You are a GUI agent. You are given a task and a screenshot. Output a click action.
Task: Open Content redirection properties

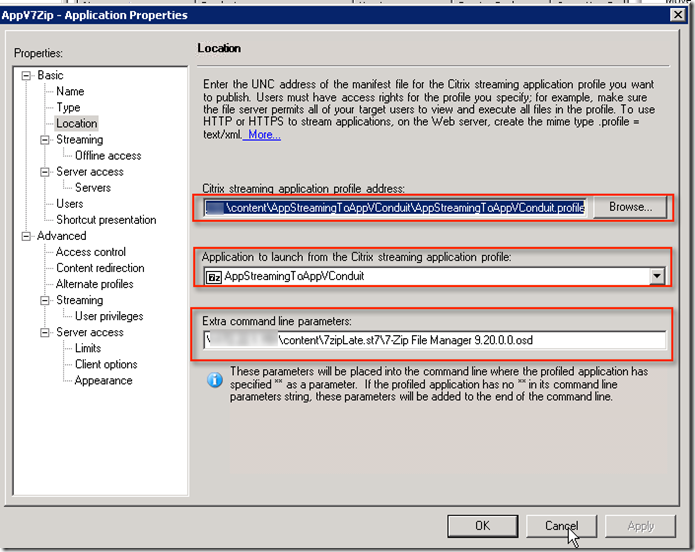coord(100,268)
